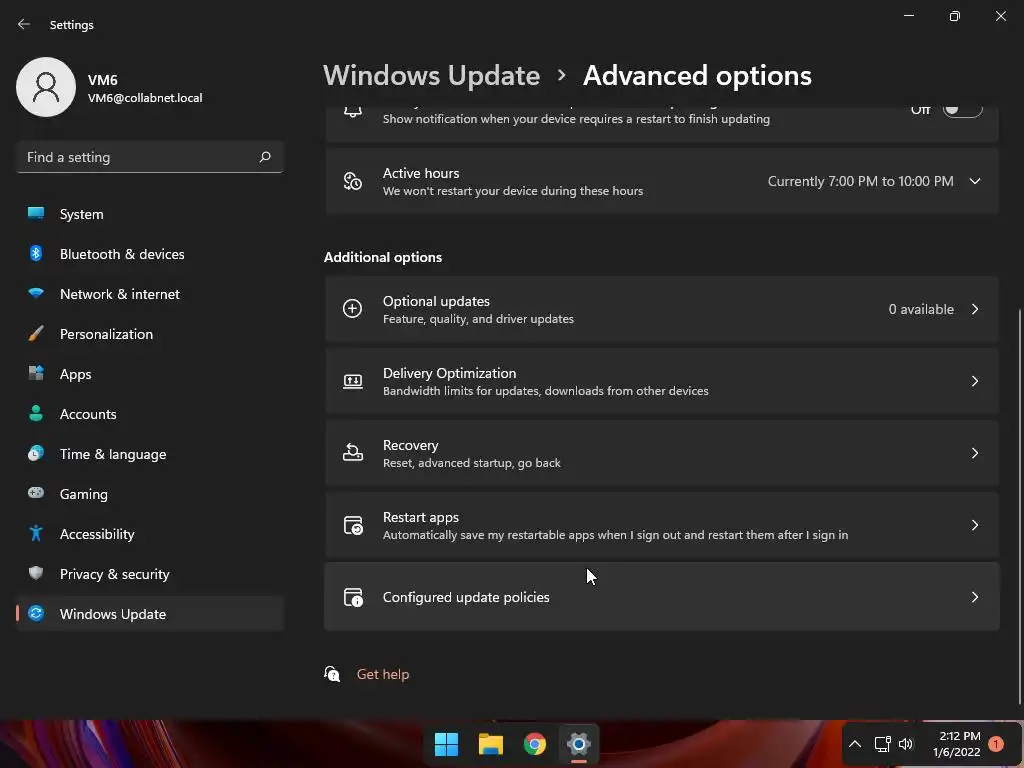Click the Apps icon in sidebar
Screen dimensions: 1024x768
point(36,374)
